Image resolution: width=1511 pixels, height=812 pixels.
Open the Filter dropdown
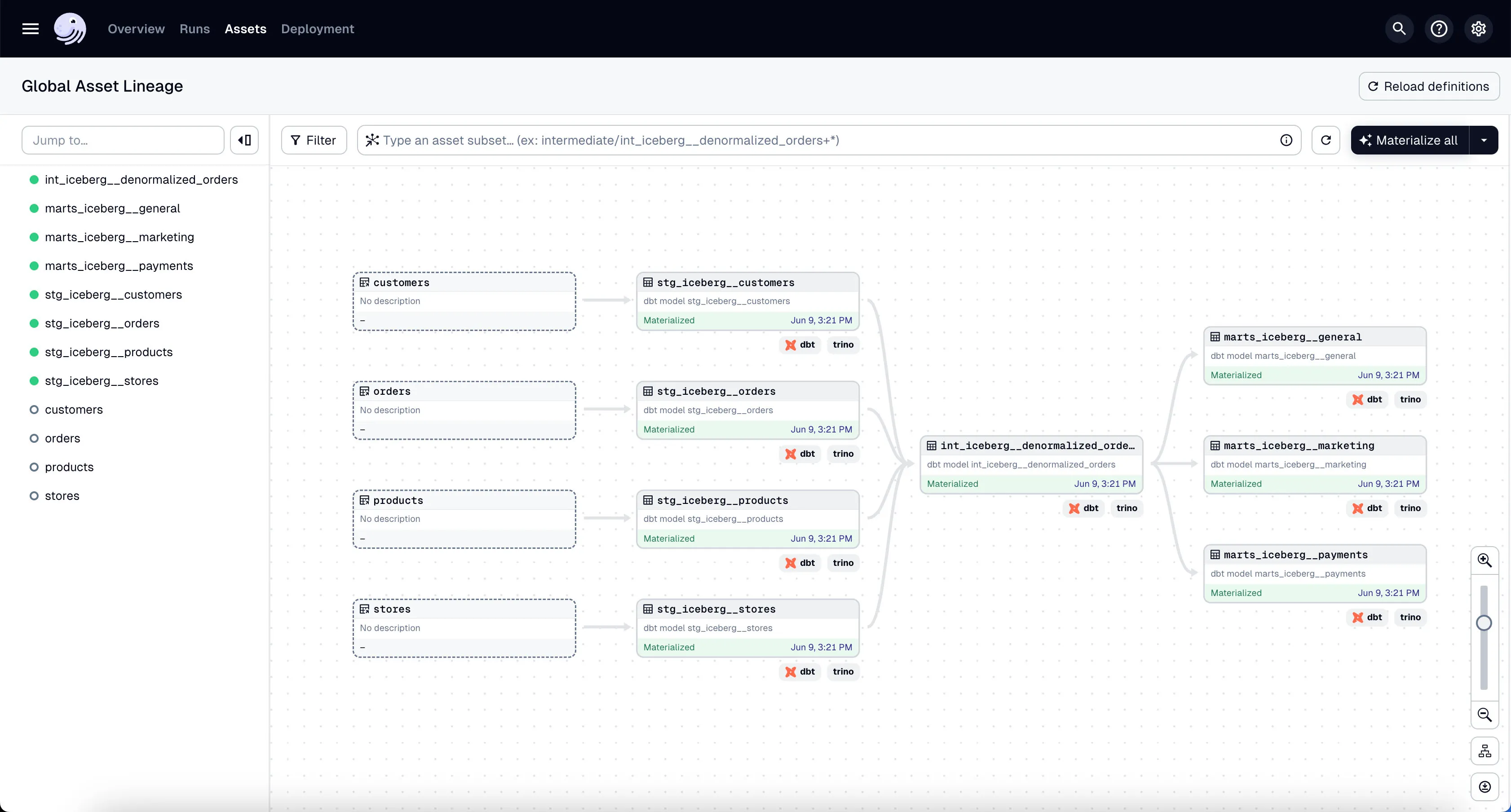pyautogui.click(x=314, y=140)
